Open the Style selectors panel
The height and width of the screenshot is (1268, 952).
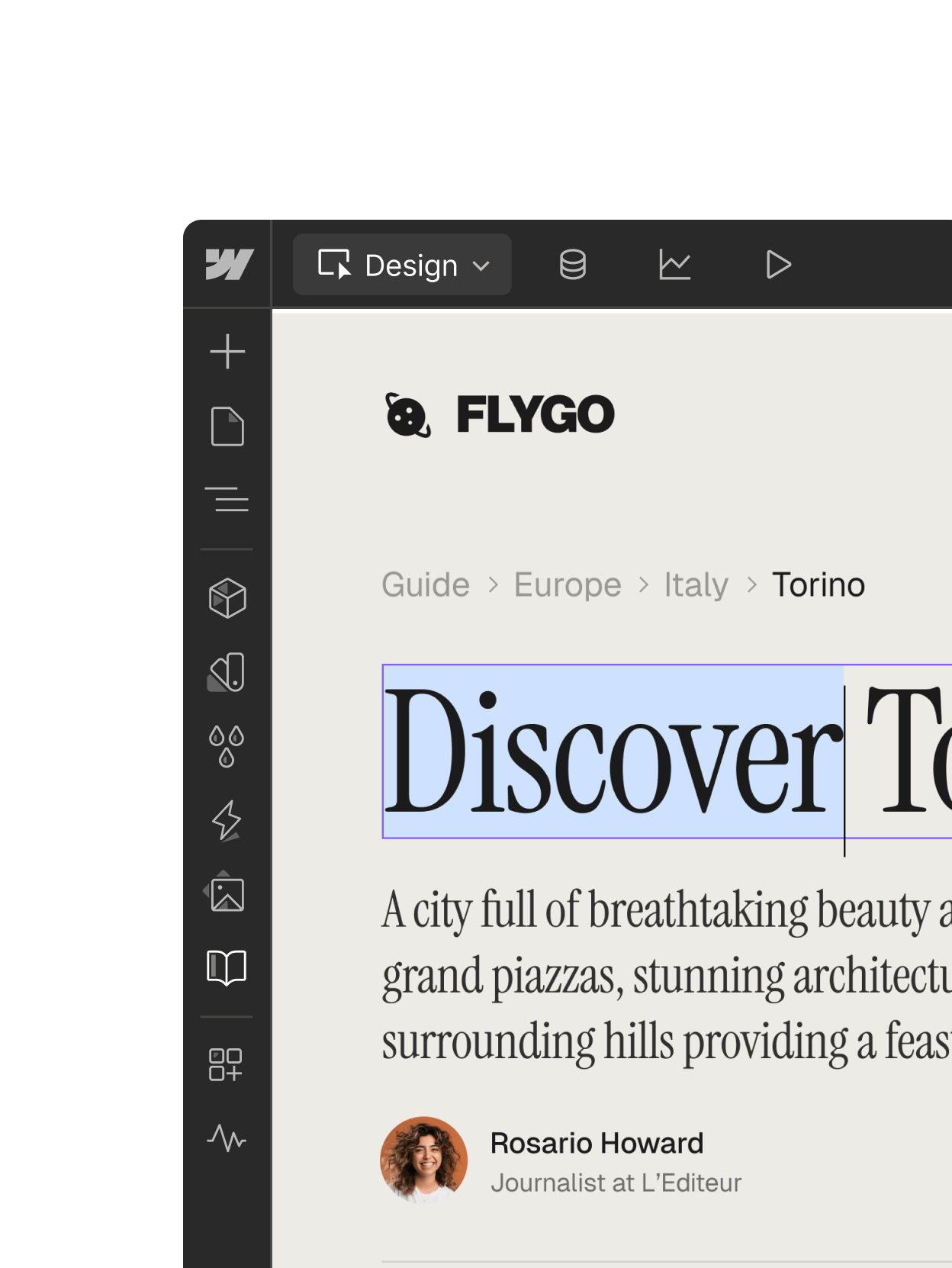click(x=227, y=672)
